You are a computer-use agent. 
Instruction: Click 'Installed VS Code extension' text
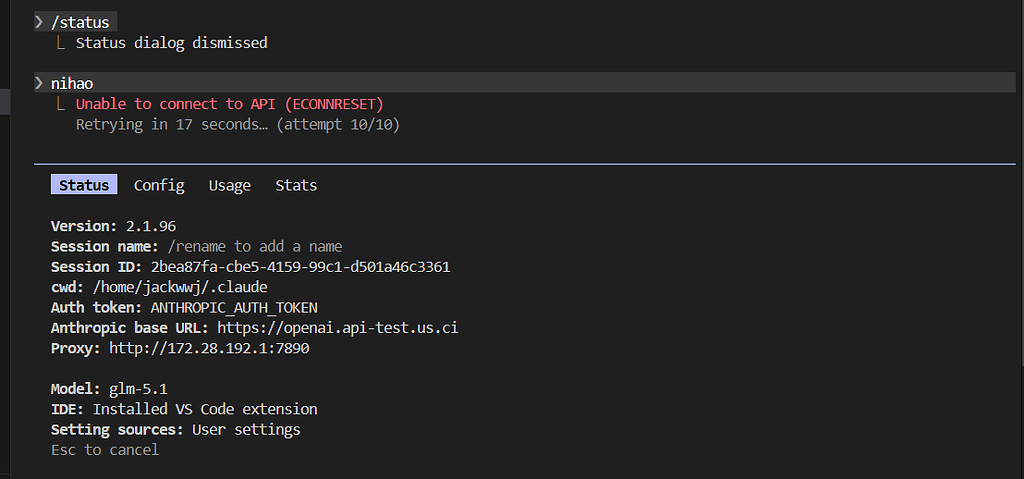click(205, 409)
